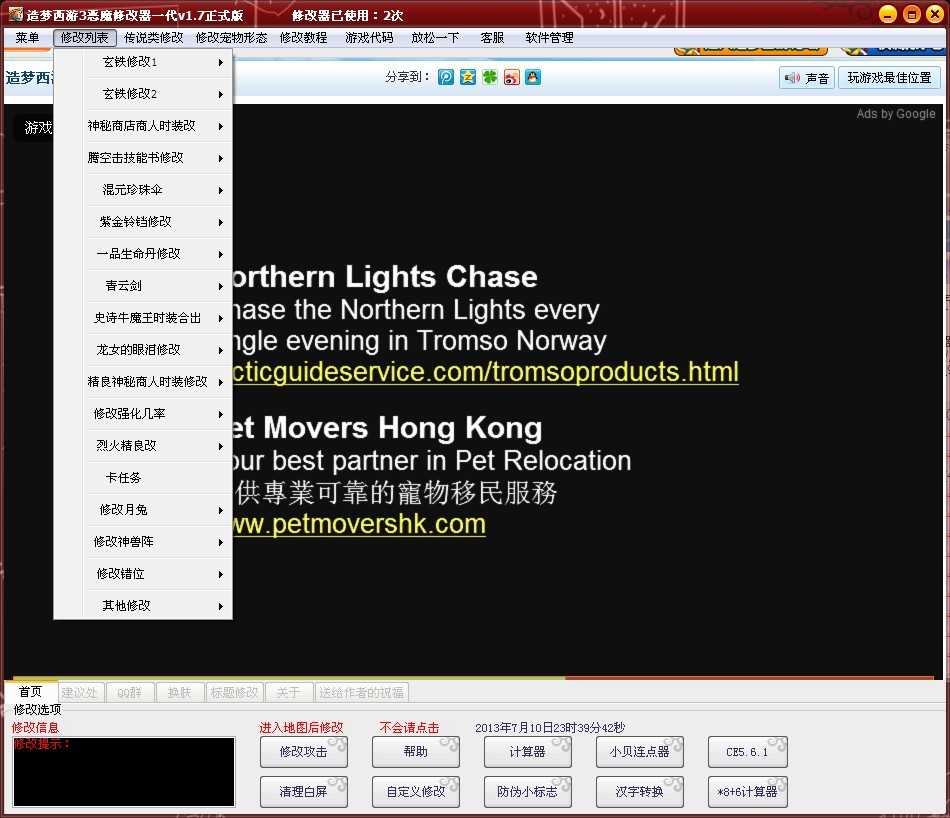Open the 传说类修改 menu
The image size is (950, 818).
153,38
